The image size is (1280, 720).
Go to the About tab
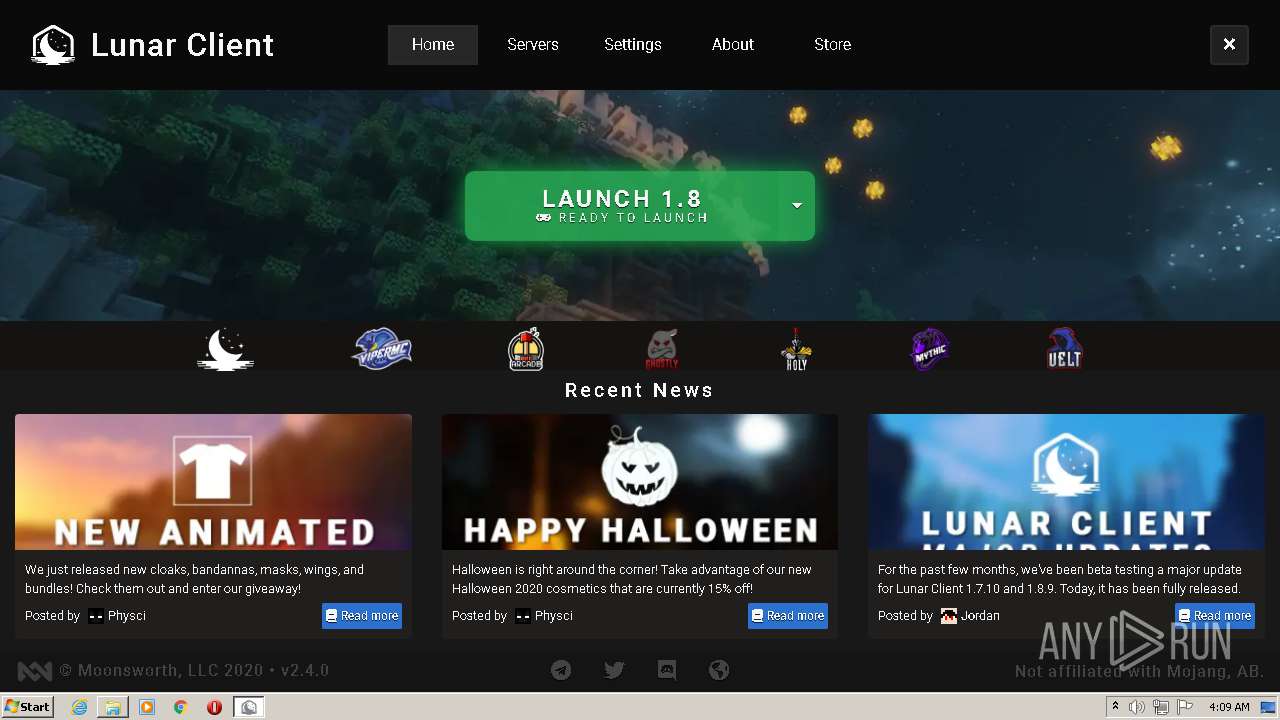point(733,45)
